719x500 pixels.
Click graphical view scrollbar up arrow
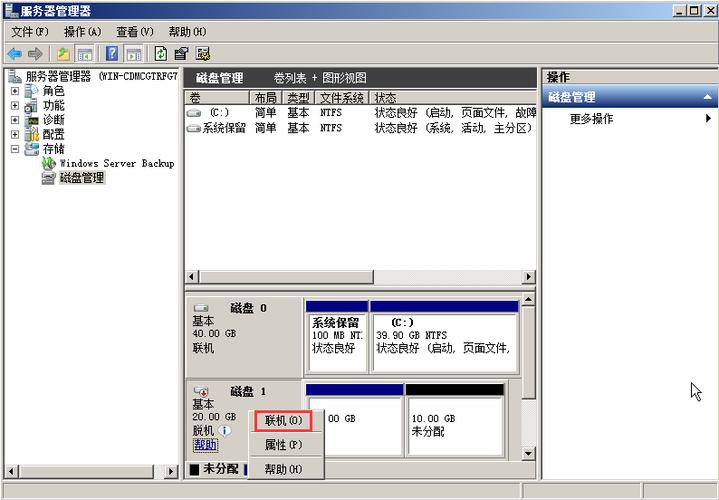tap(528, 300)
